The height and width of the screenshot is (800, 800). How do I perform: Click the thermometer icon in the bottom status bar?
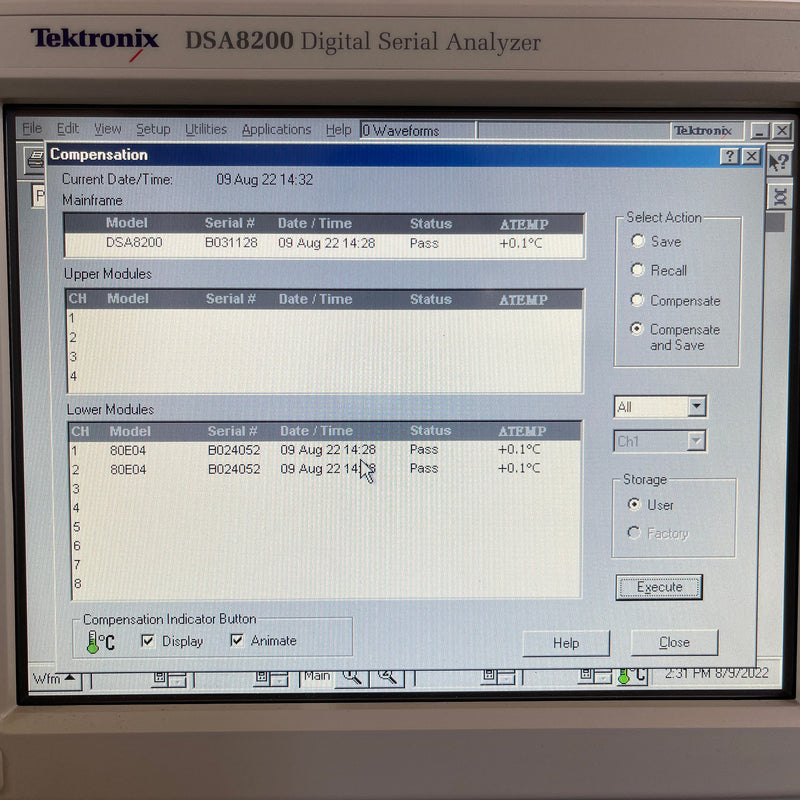[632, 676]
